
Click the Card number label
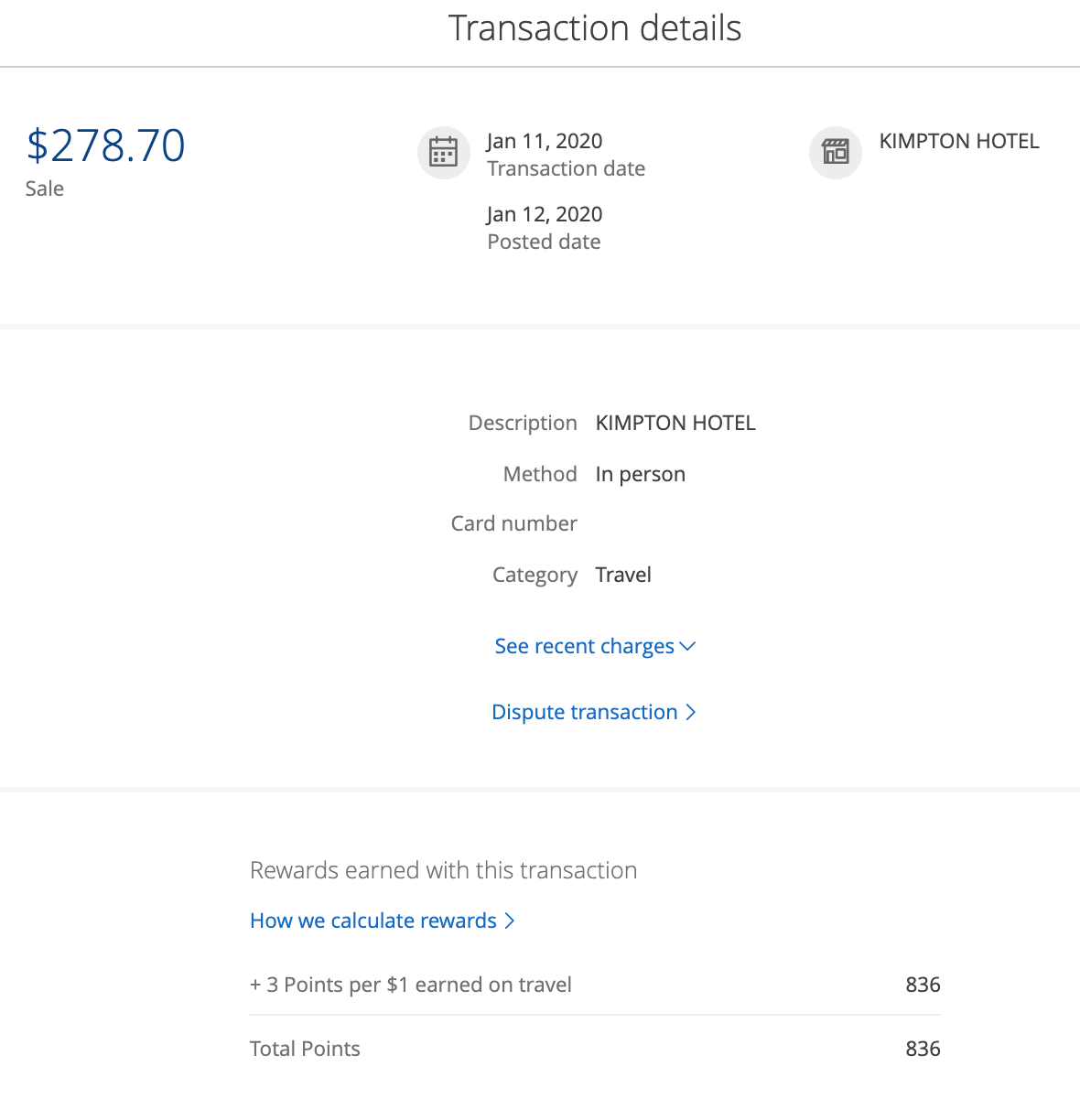(514, 523)
